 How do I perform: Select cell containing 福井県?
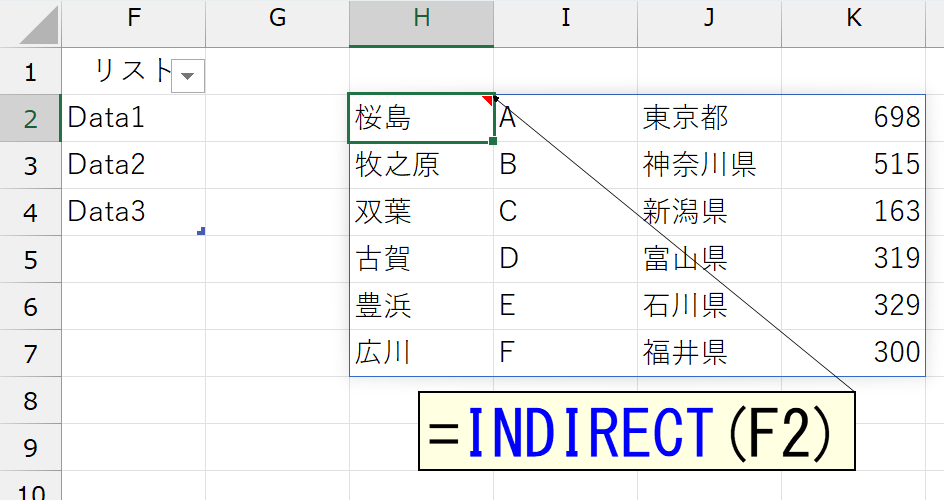(x=709, y=353)
